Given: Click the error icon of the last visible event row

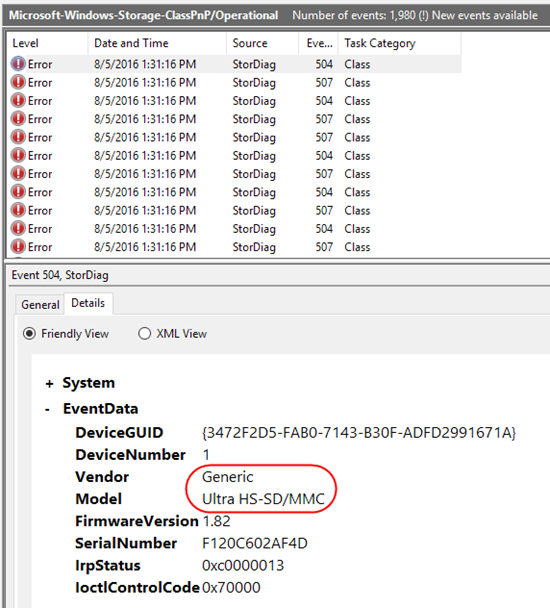Looking at the screenshot, I should [18, 247].
